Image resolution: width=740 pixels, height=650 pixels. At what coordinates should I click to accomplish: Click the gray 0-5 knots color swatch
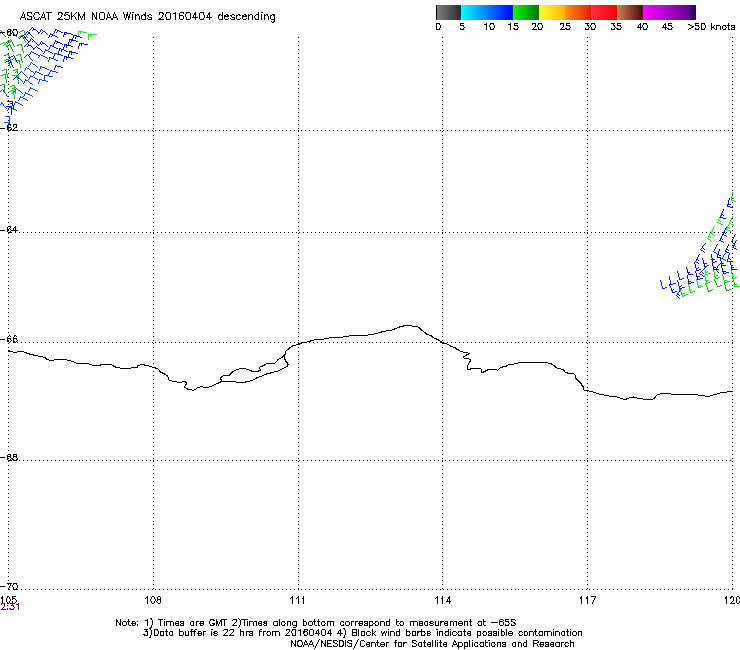click(x=448, y=12)
